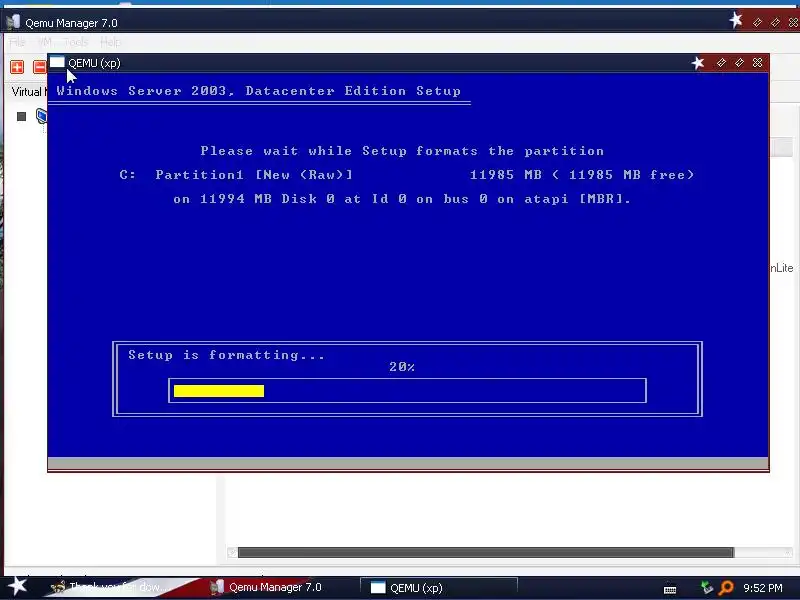
Task: Maximize the QEMU (xp) window
Action: pos(739,63)
